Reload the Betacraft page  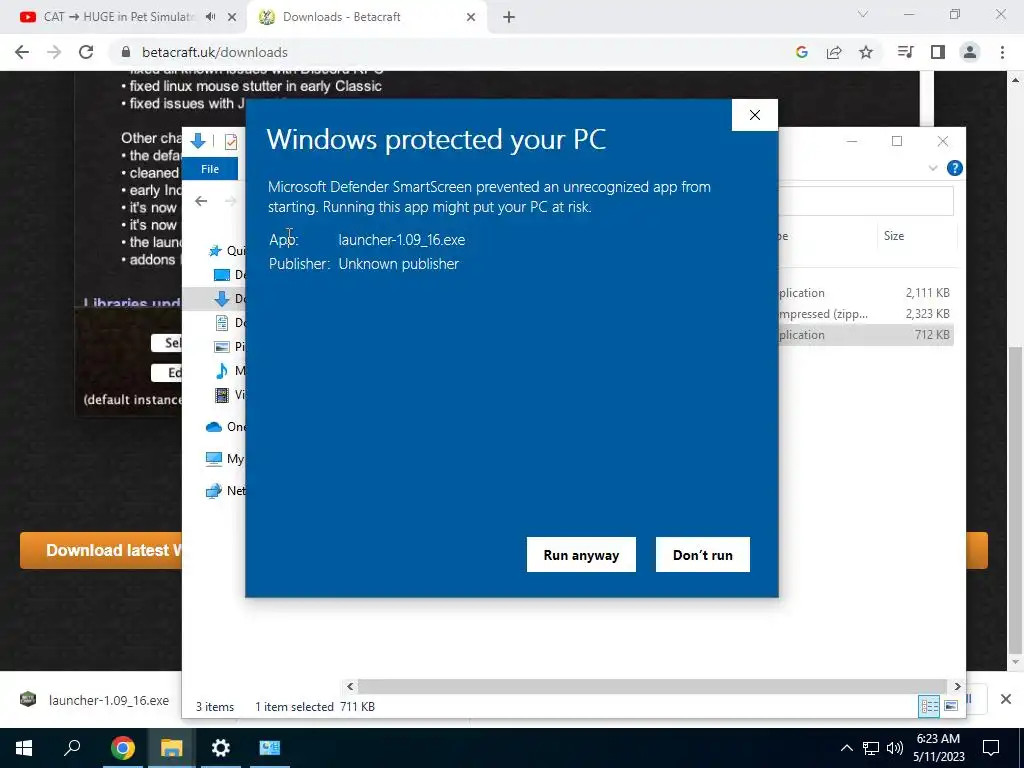pos(86,52)
